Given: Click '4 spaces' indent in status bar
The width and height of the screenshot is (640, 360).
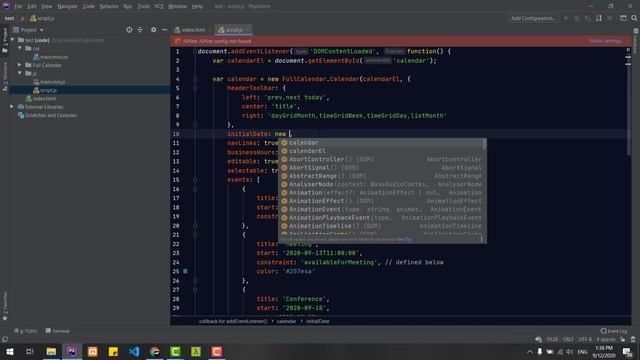Looking at the screenshot, I should 606,339.
